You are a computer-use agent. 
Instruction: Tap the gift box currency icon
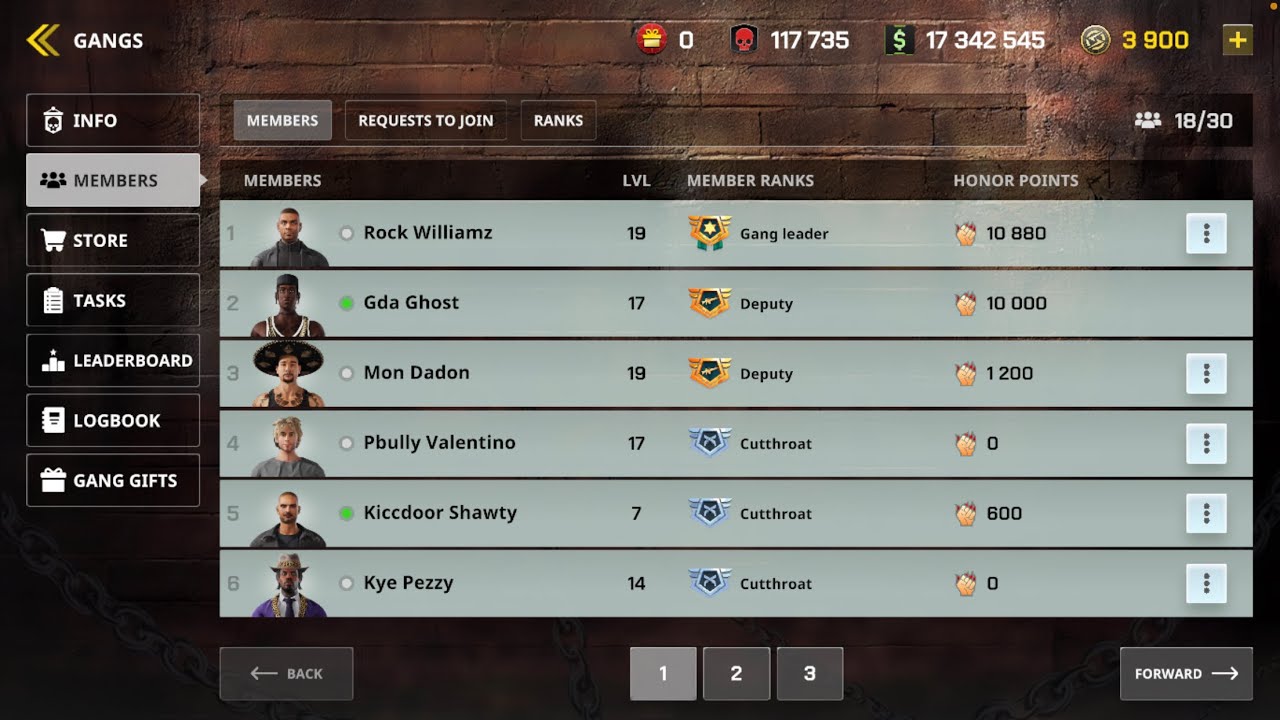point(651,40)
